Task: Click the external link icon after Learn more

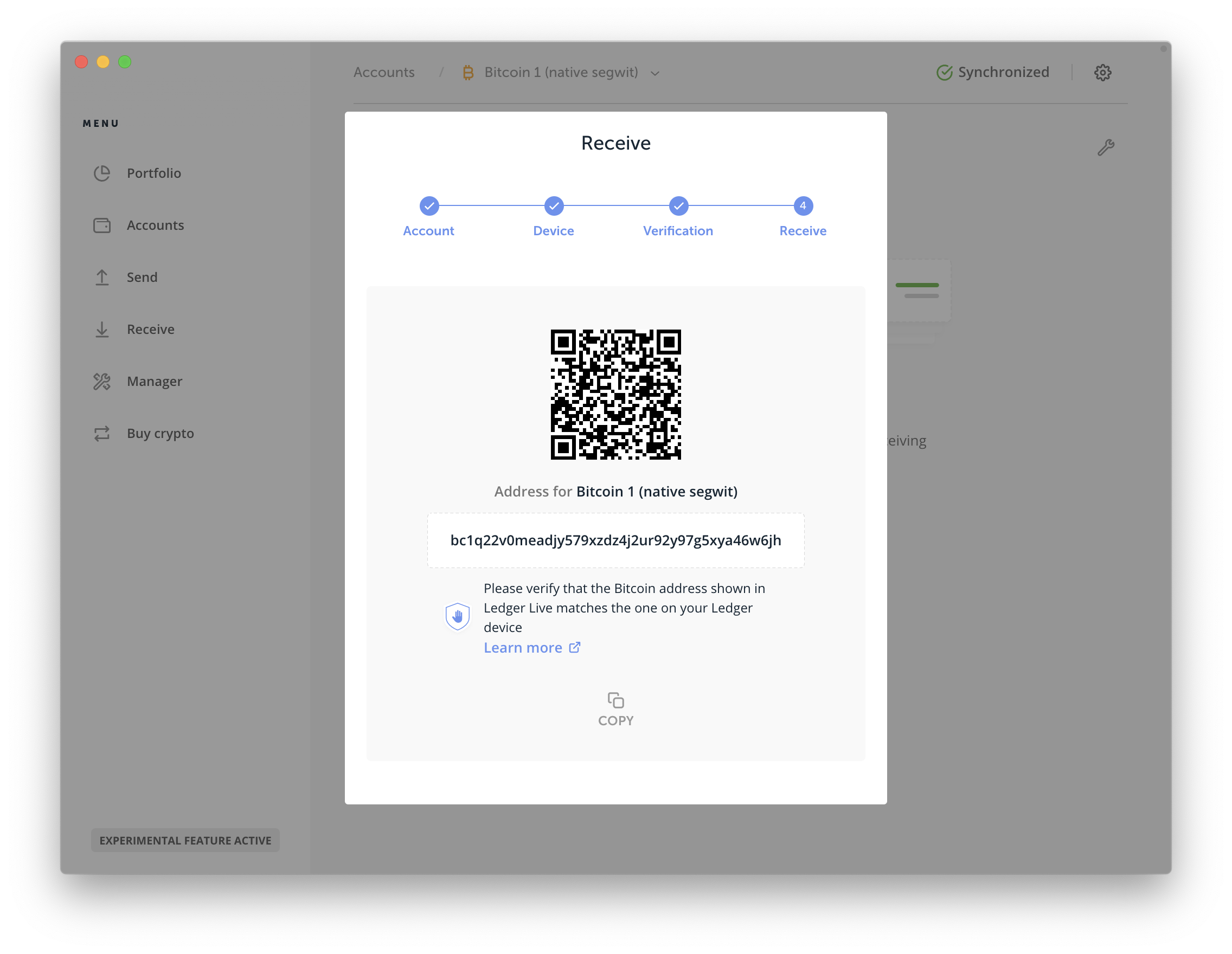Action: point(574,647)
